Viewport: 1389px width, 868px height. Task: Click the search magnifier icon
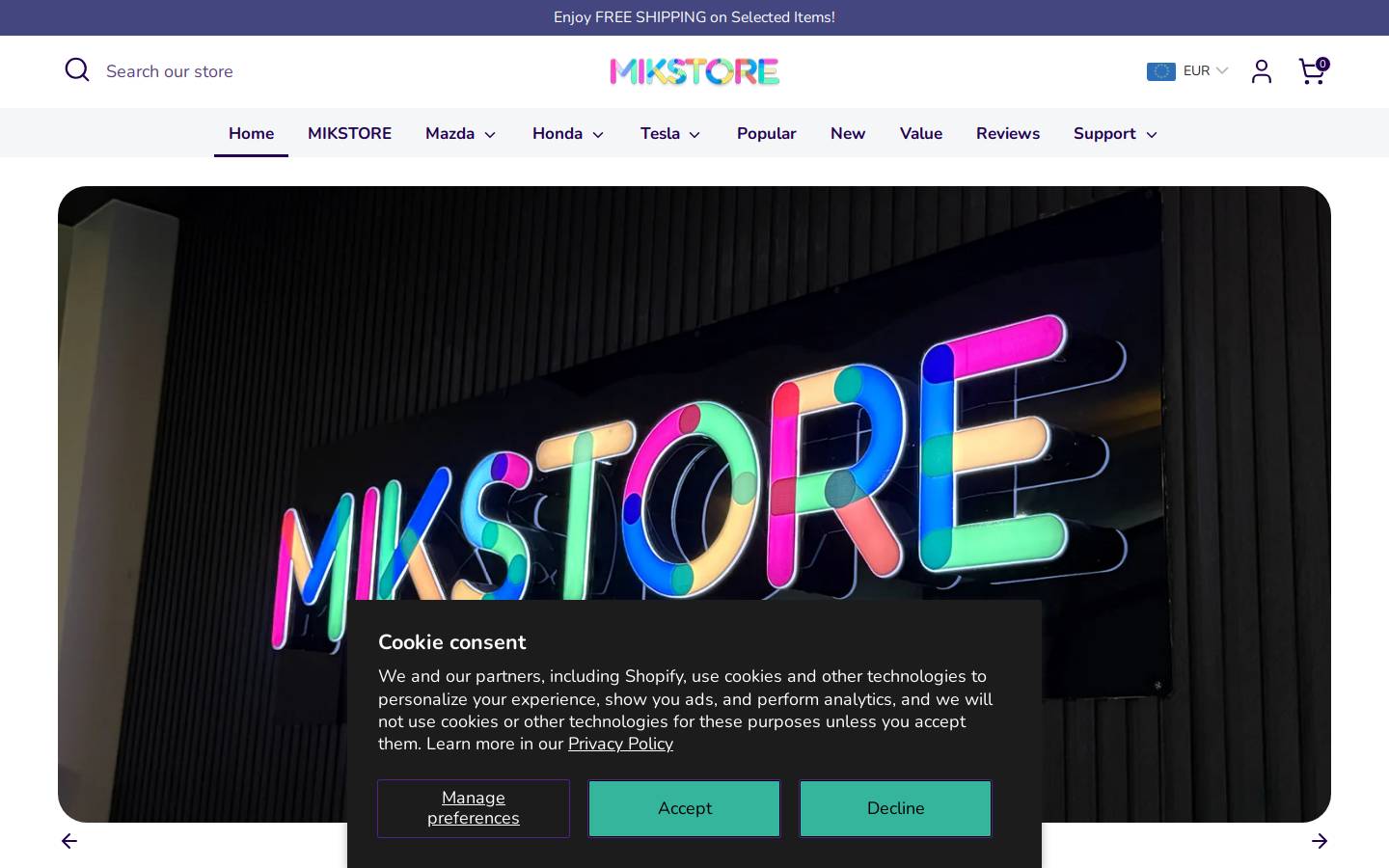tap(77, 70)
